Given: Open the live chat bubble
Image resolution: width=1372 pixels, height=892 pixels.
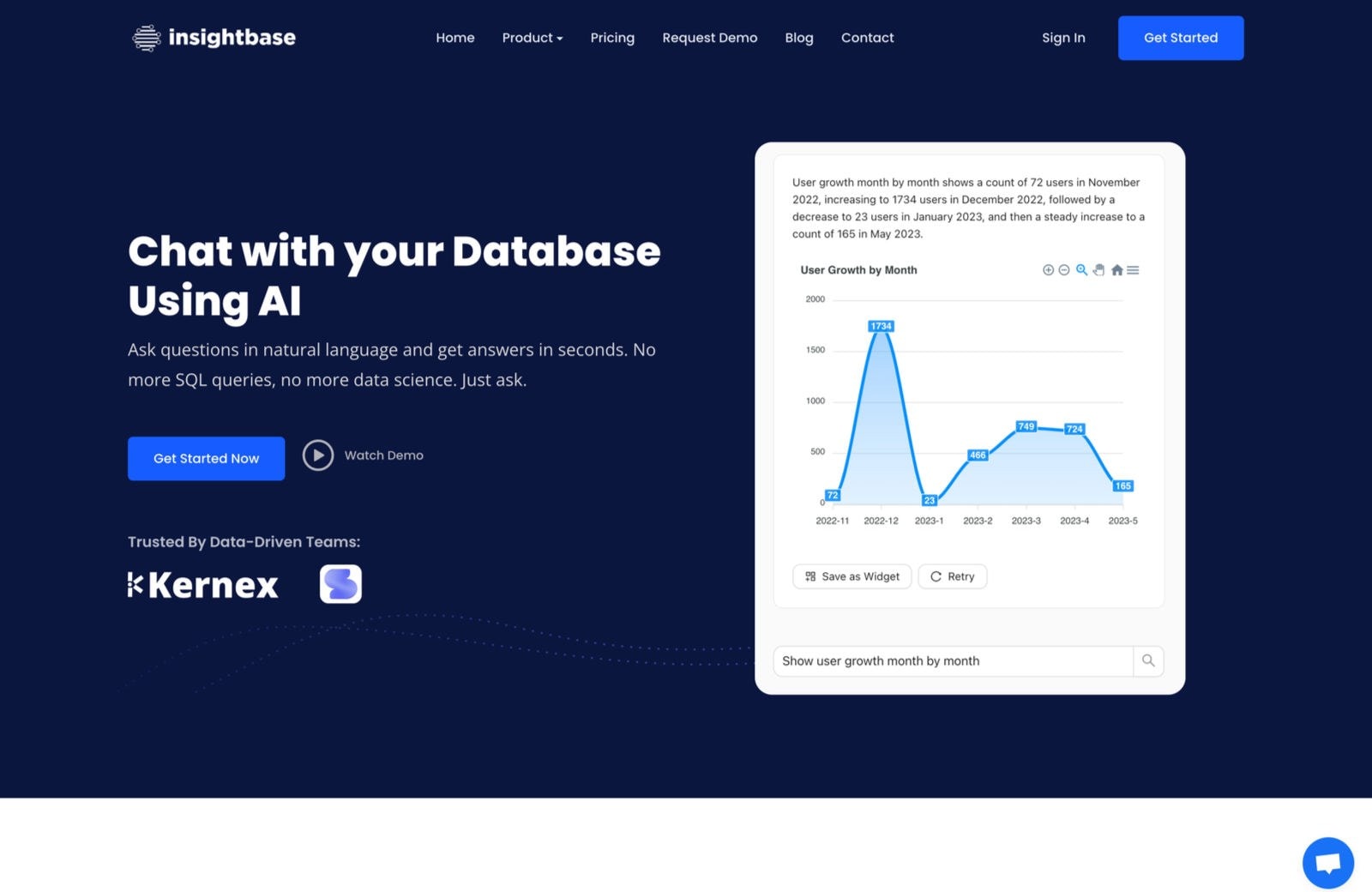Looking at the screenshot, I should 1327,862.
